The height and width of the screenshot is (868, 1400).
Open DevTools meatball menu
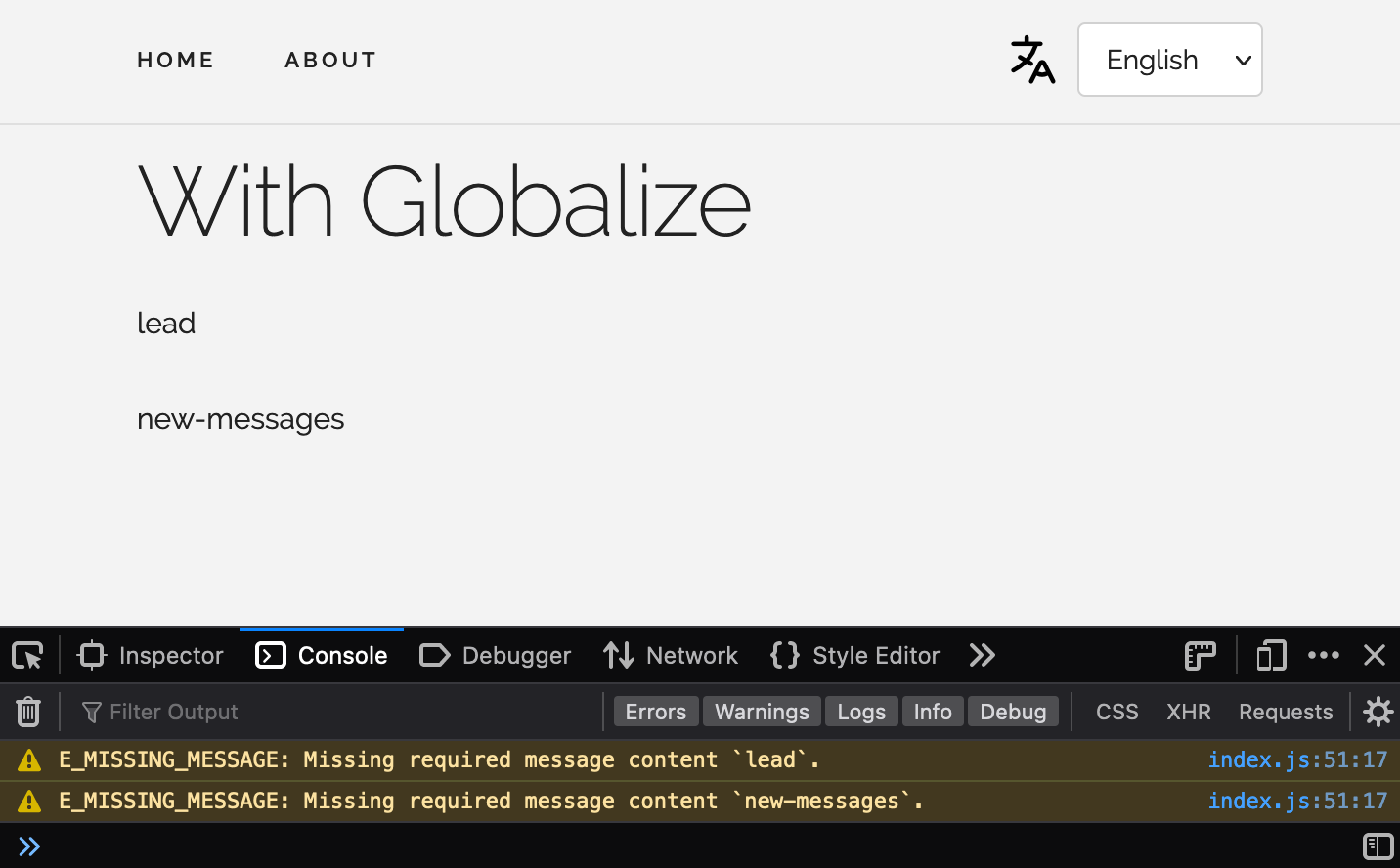pos(1324,655)
